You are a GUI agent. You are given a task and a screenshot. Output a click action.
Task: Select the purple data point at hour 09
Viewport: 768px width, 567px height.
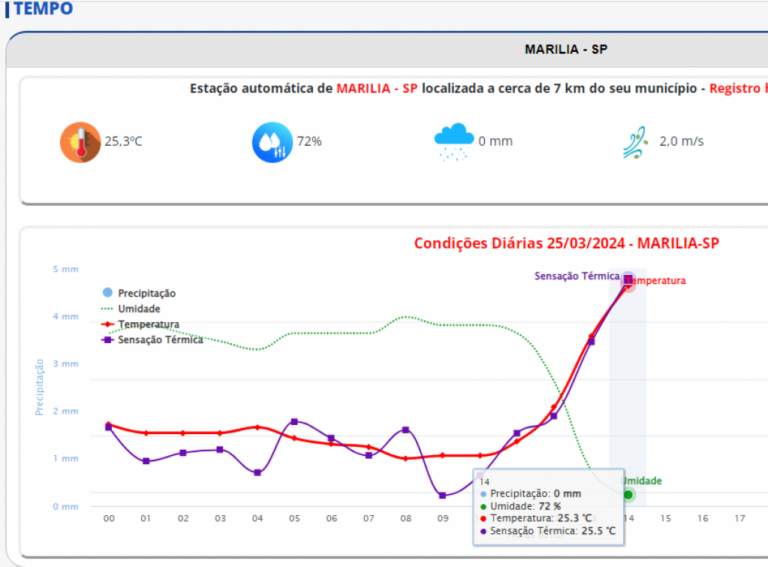(x=442, y=496)
